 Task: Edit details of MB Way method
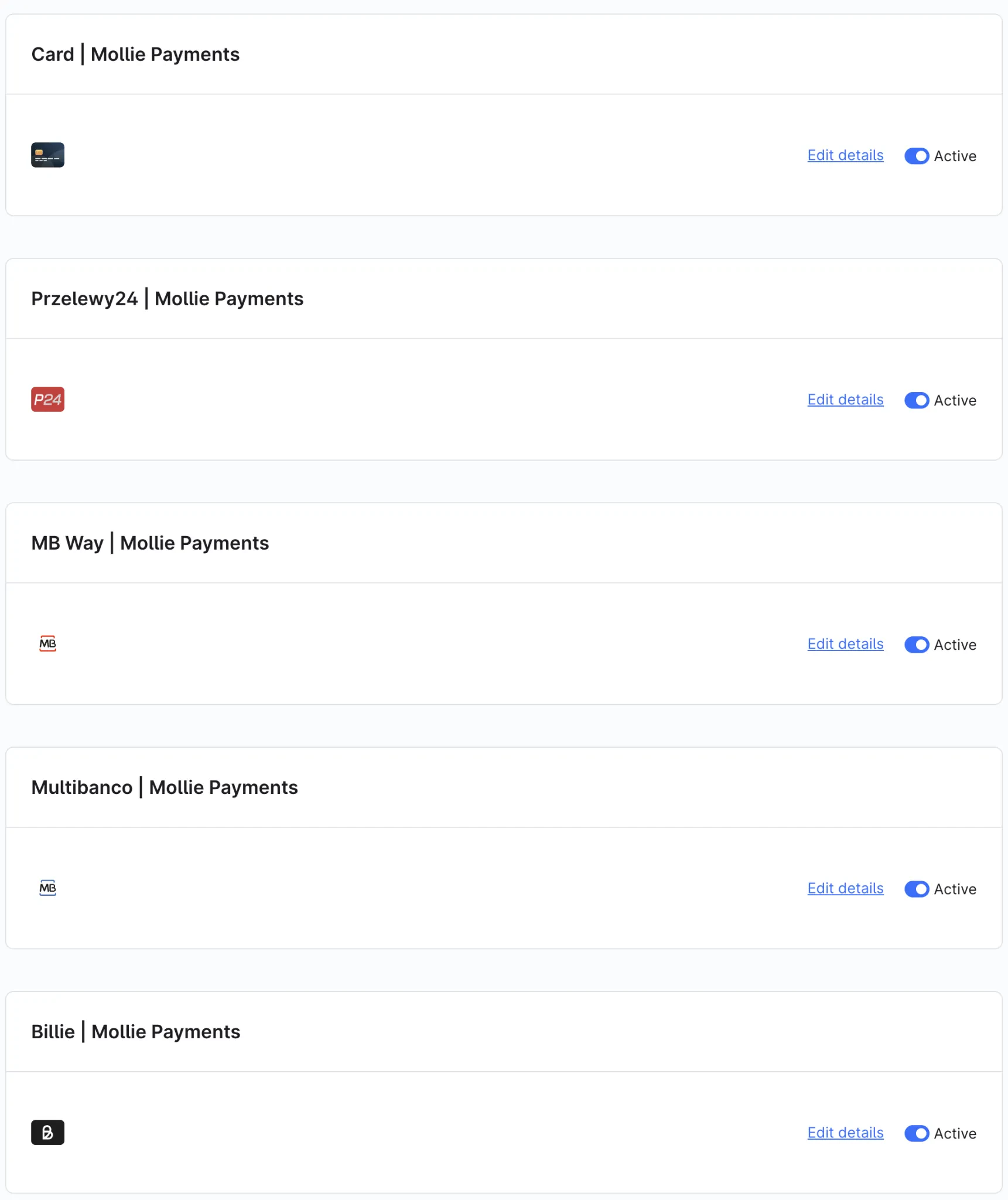845,644
